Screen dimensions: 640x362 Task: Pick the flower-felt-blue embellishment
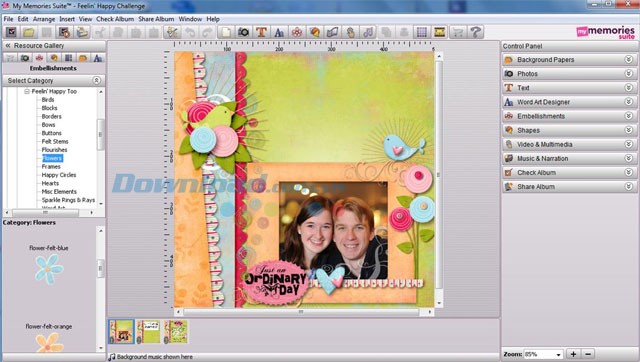[49, 269]
